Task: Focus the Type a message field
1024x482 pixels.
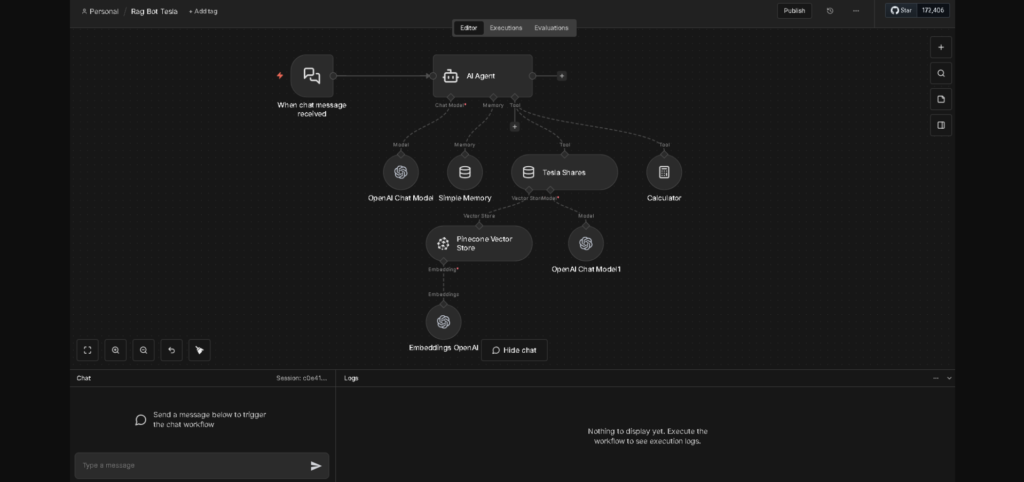Action: 190,465
